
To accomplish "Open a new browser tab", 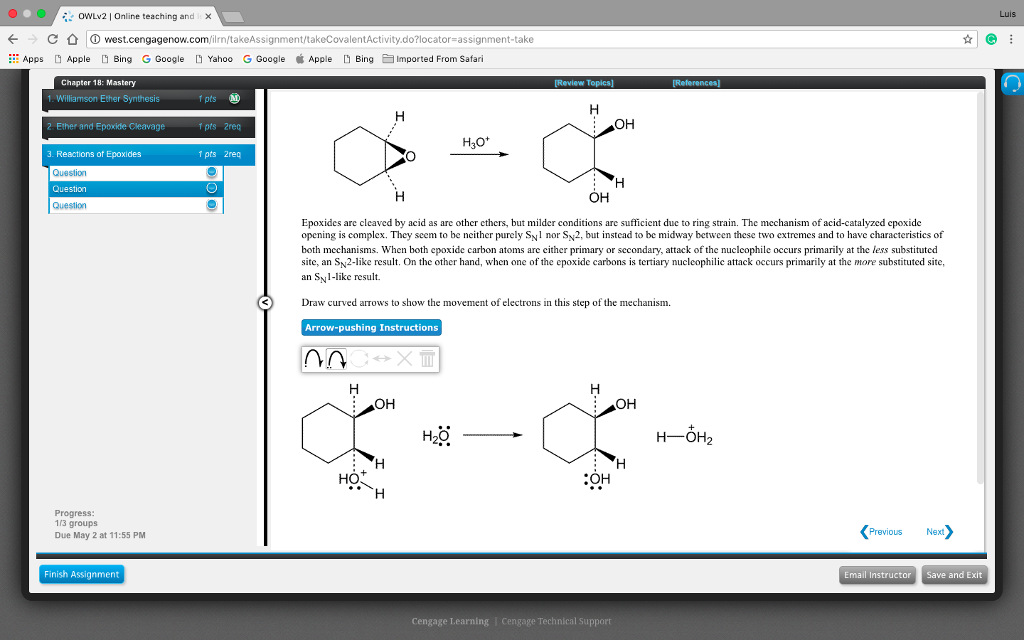I will (232, 16).
